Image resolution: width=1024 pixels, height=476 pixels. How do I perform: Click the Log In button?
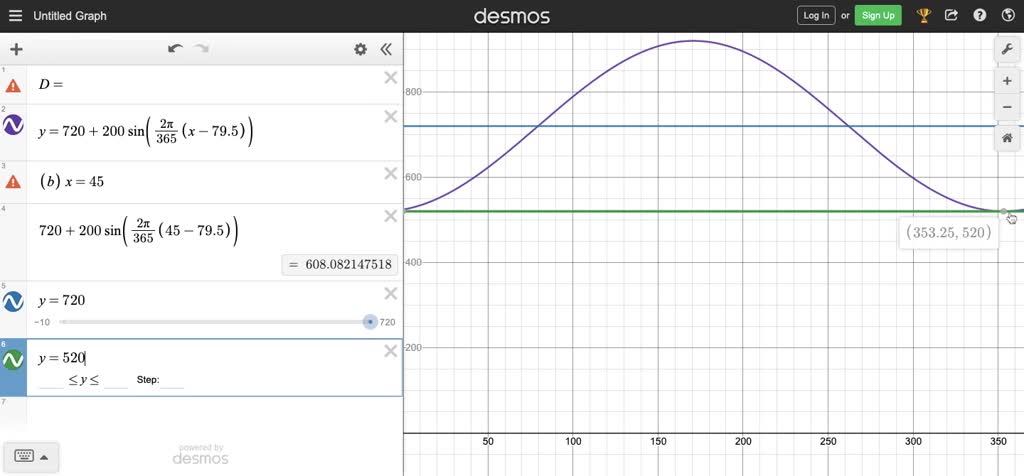(x=816, y=15)
